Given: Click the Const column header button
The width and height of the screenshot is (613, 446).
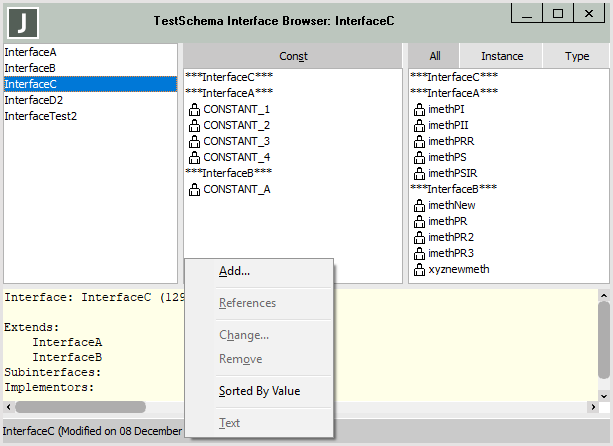Looking at the screenshot, I should pos(293,56).
